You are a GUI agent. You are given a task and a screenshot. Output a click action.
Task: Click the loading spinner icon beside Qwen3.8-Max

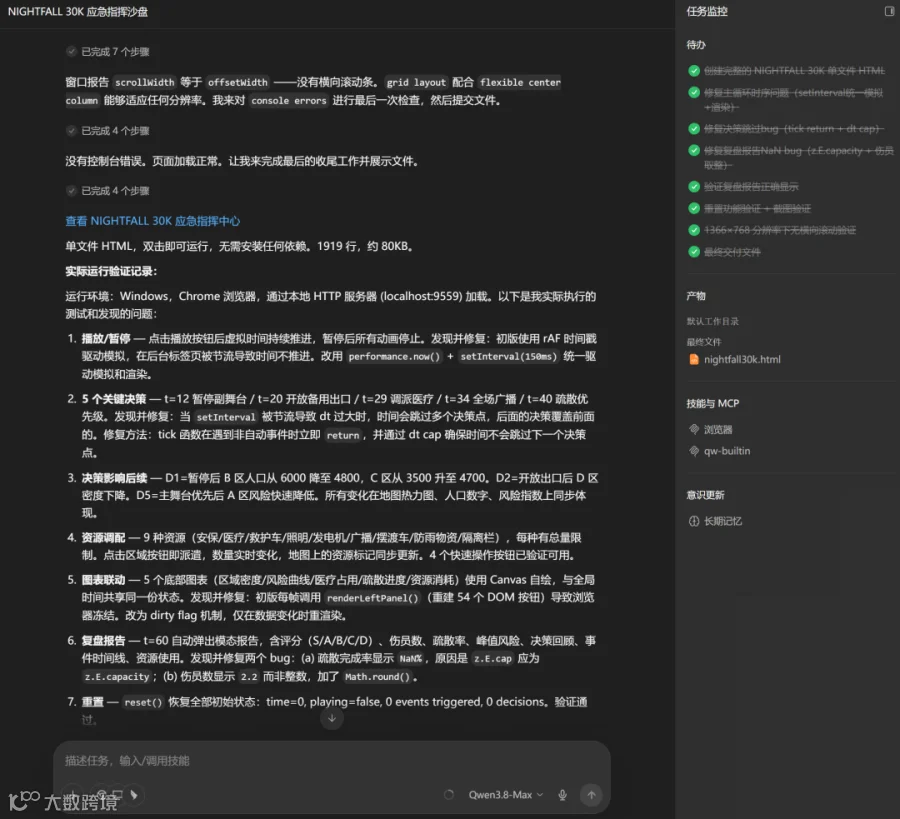coord(449,795)
